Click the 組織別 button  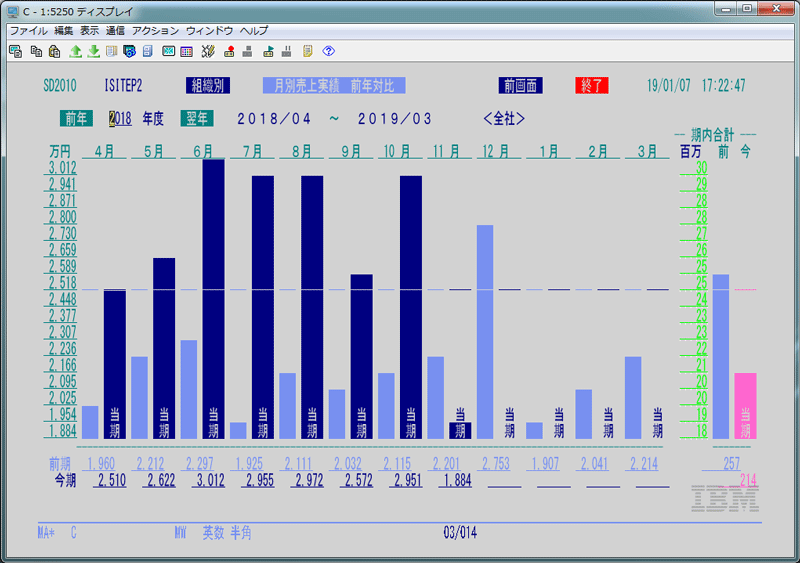[x=206, y=86]
